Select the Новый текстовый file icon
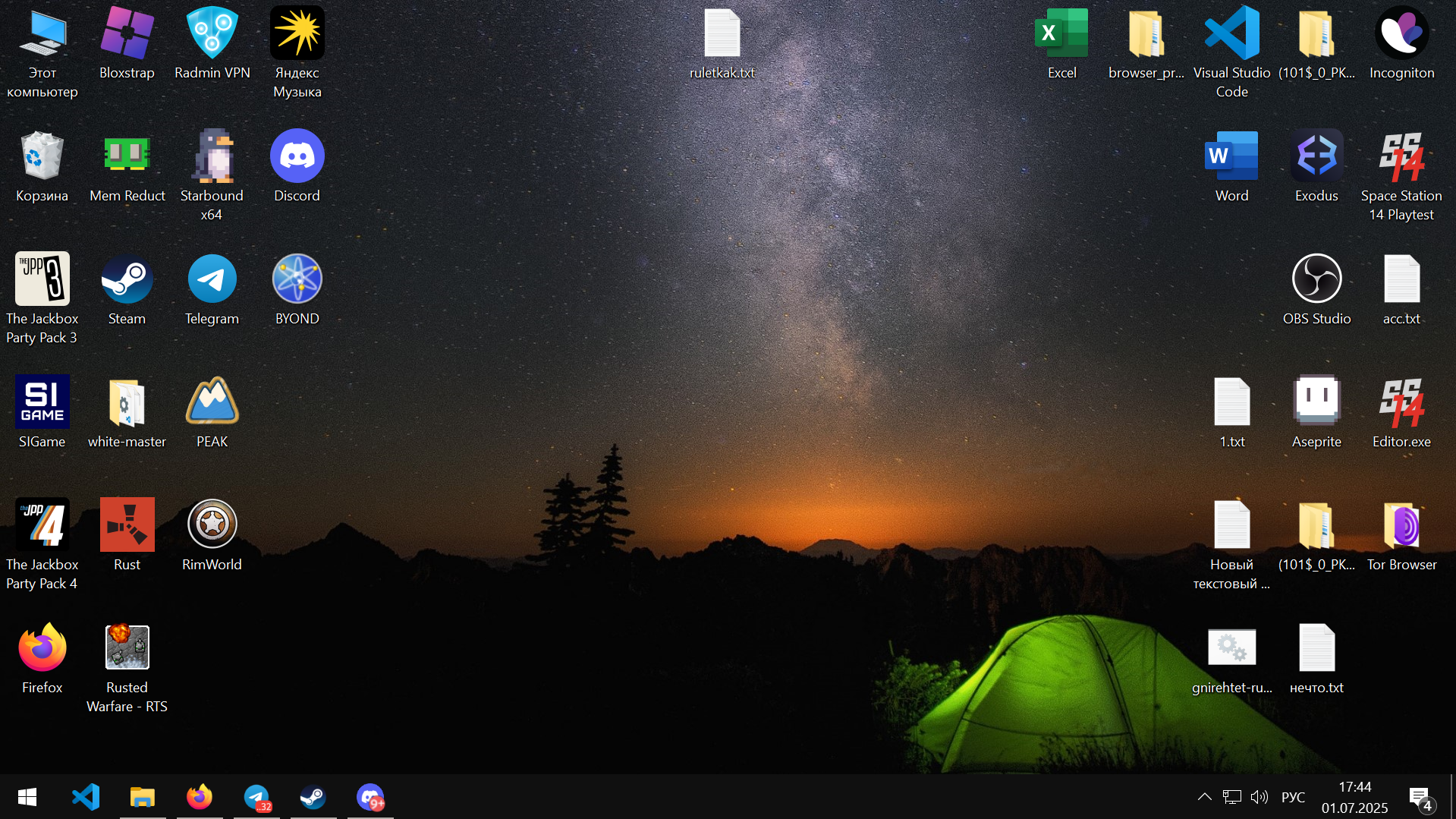The width and height of the screenshot is (1456, 819). [x=1232, y=545]
